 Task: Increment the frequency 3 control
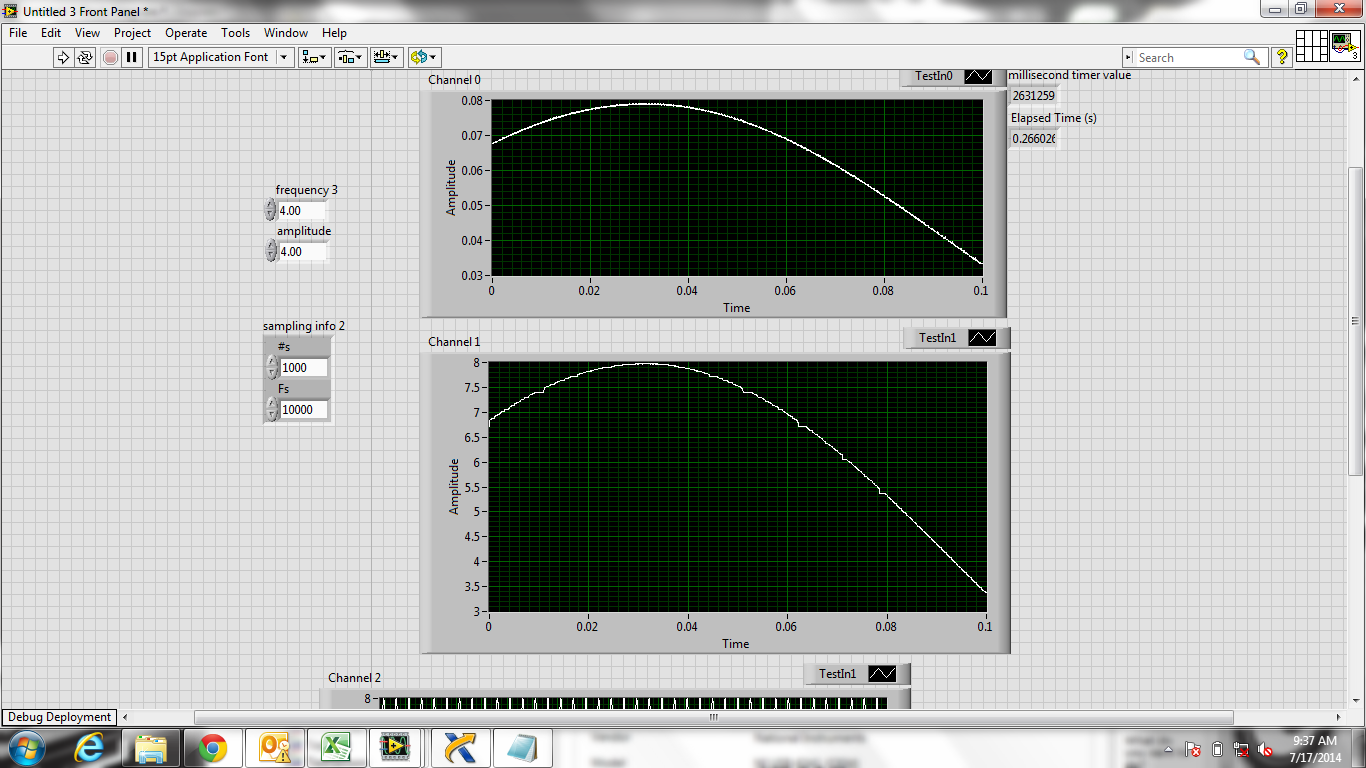click(270, 205)
